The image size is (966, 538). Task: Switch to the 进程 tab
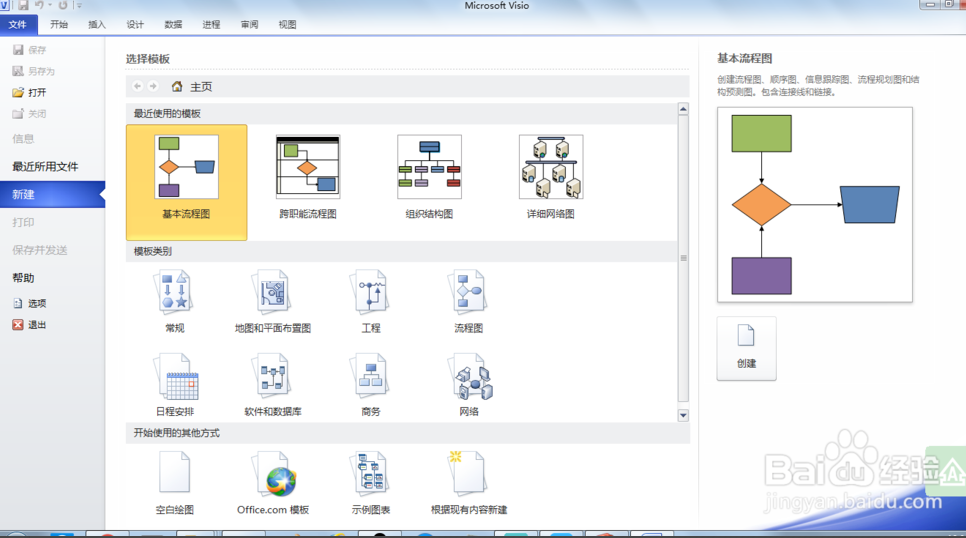[211, 25]
